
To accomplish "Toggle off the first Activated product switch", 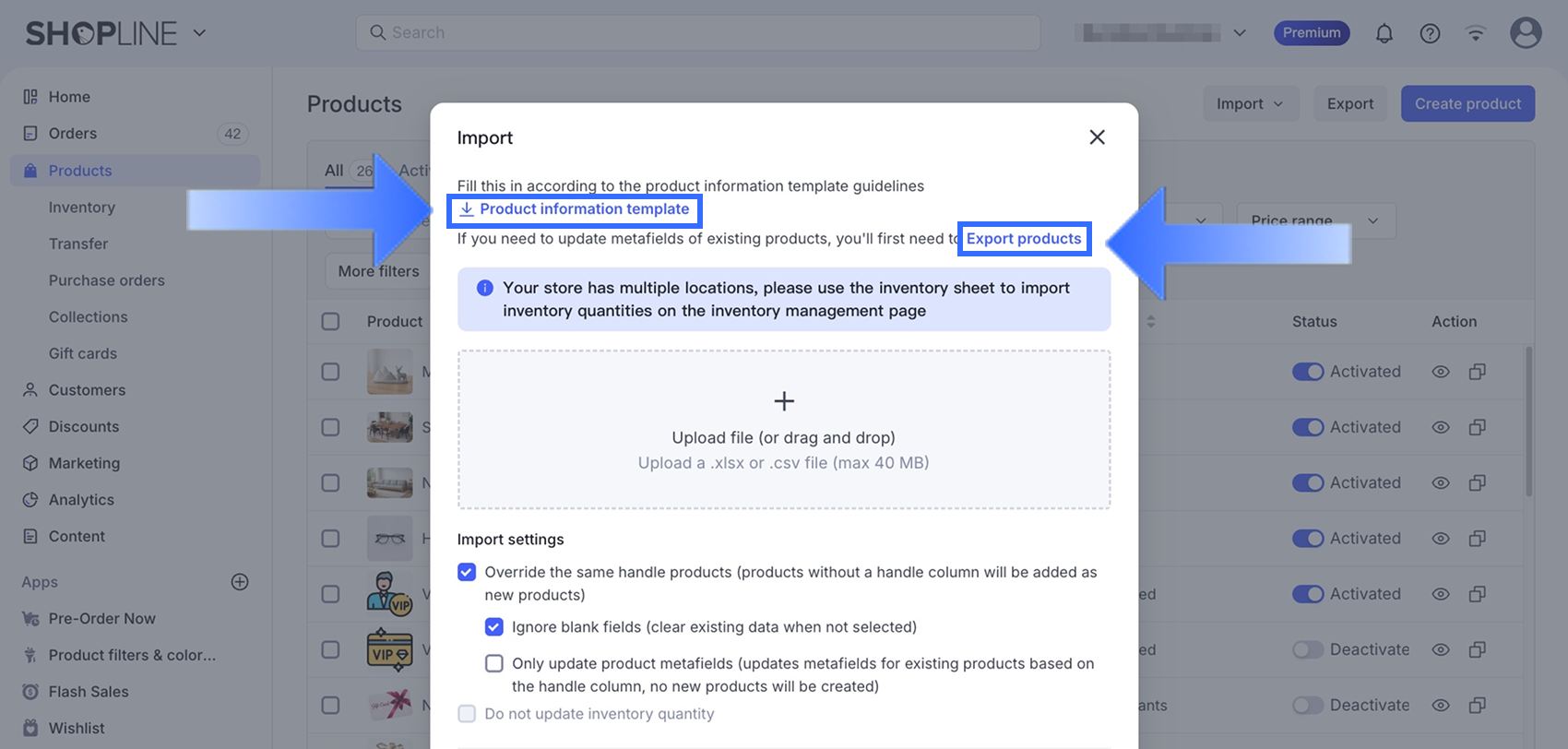I will pyautogui.click(x=1308, y=372).
